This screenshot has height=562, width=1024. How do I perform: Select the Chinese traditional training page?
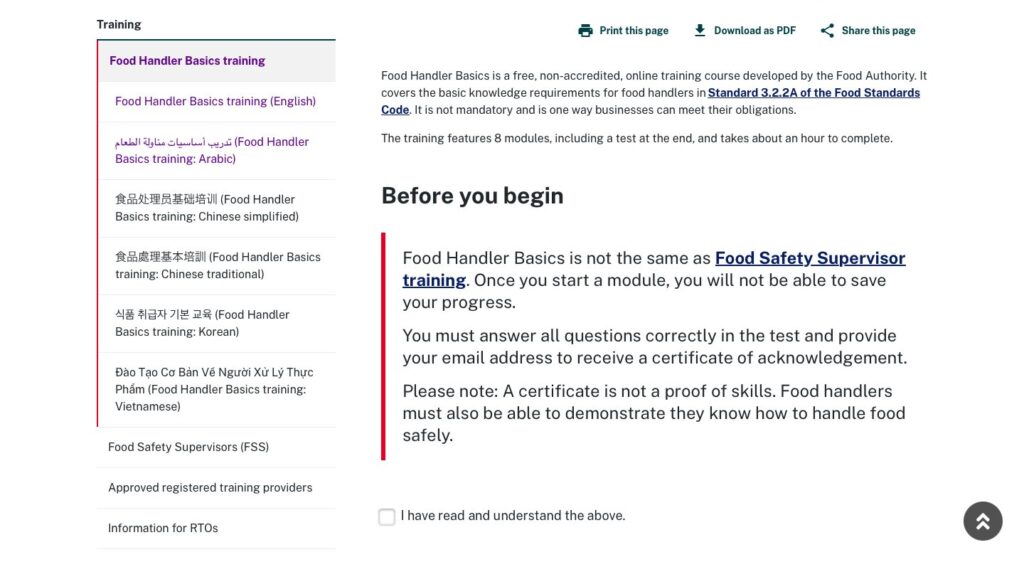pyautogui.click(x=217, y=265)
